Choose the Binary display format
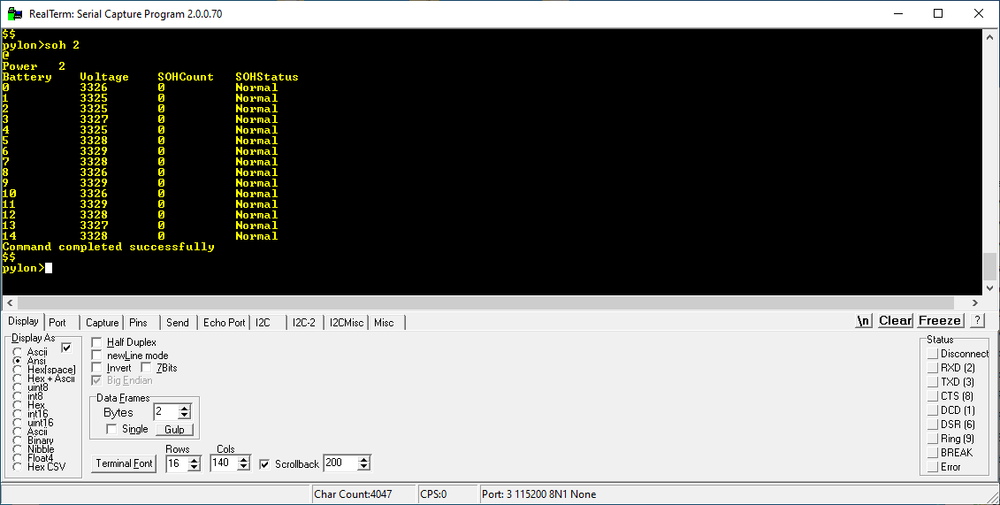Screen dimensions: 1000x505 [x=17, y=440]
